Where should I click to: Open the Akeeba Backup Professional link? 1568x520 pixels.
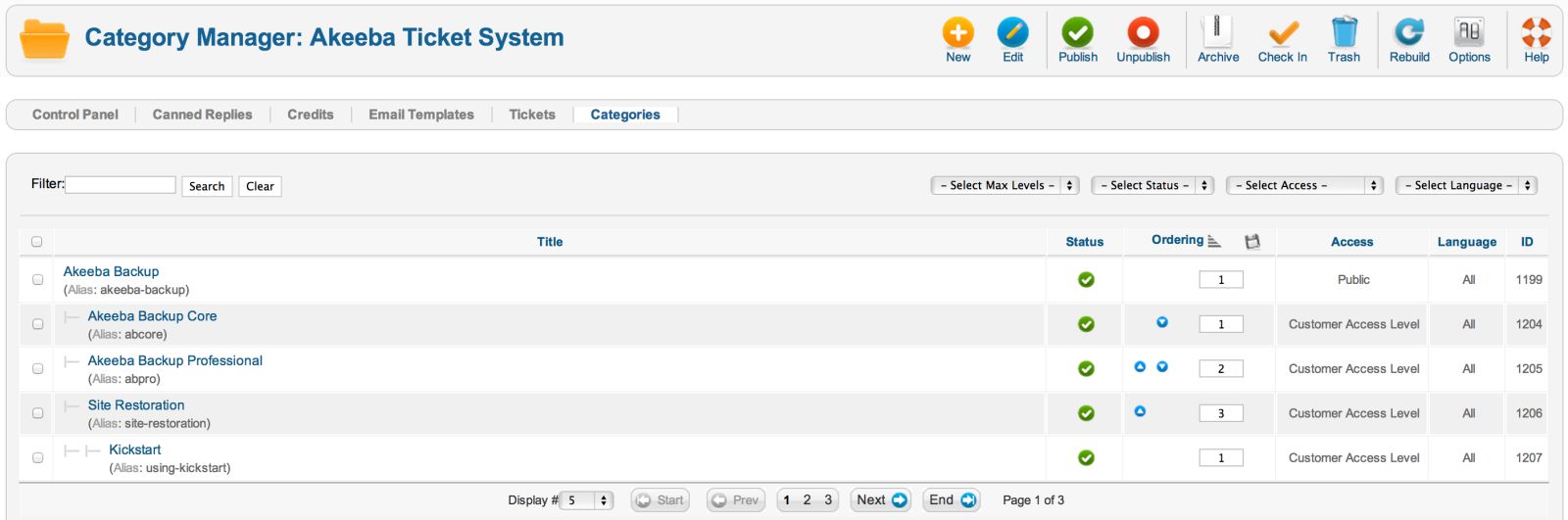tap(175, 360)
